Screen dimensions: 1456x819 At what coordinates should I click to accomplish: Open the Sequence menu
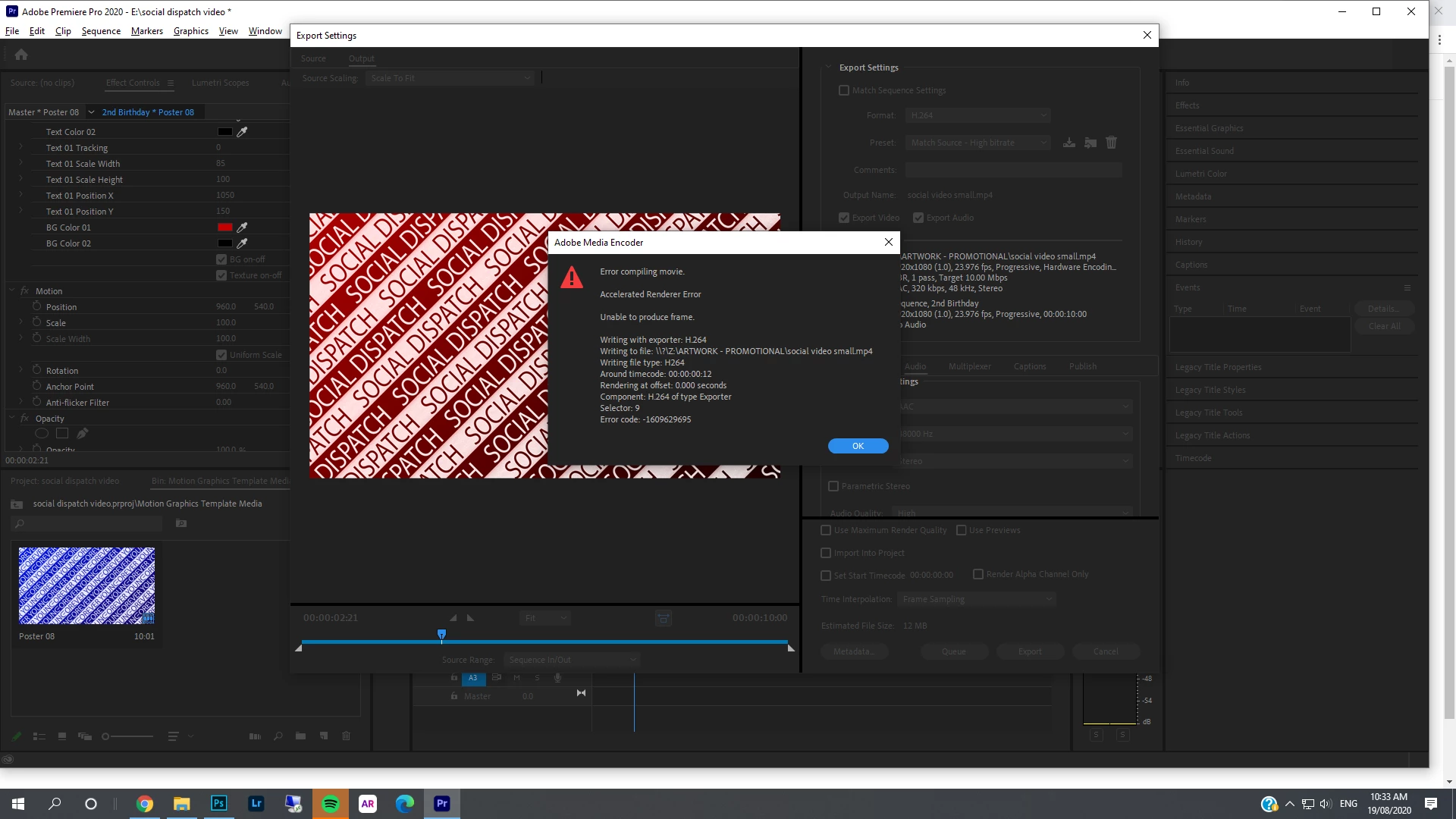[101, 31]
